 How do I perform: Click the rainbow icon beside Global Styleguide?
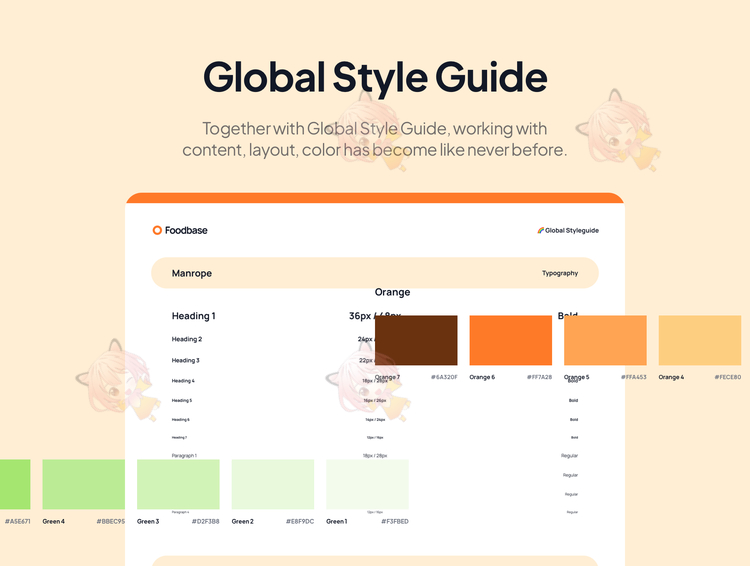(x=540, y=230)
